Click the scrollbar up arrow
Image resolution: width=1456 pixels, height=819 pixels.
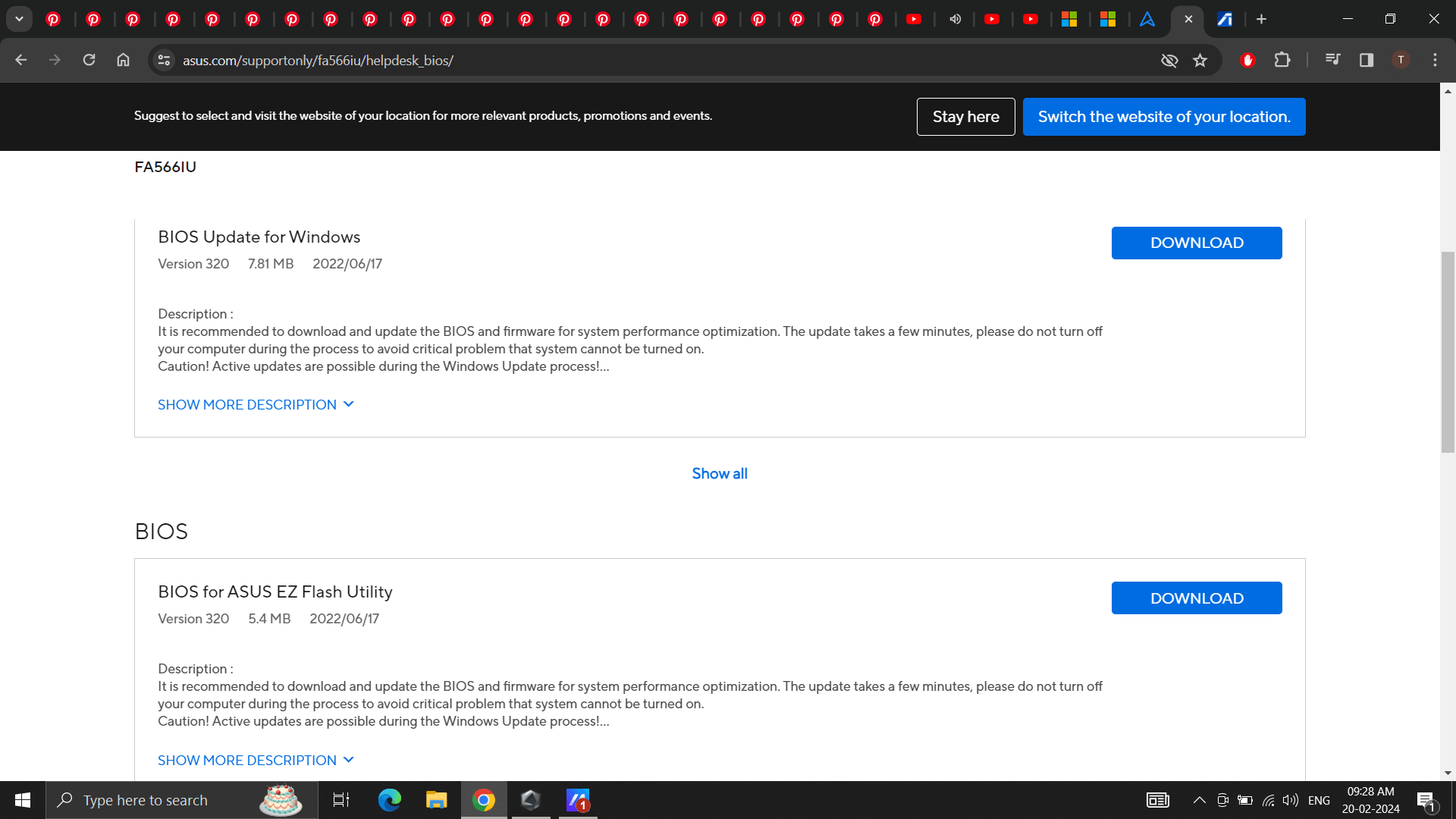click(x=1448, y=91)
